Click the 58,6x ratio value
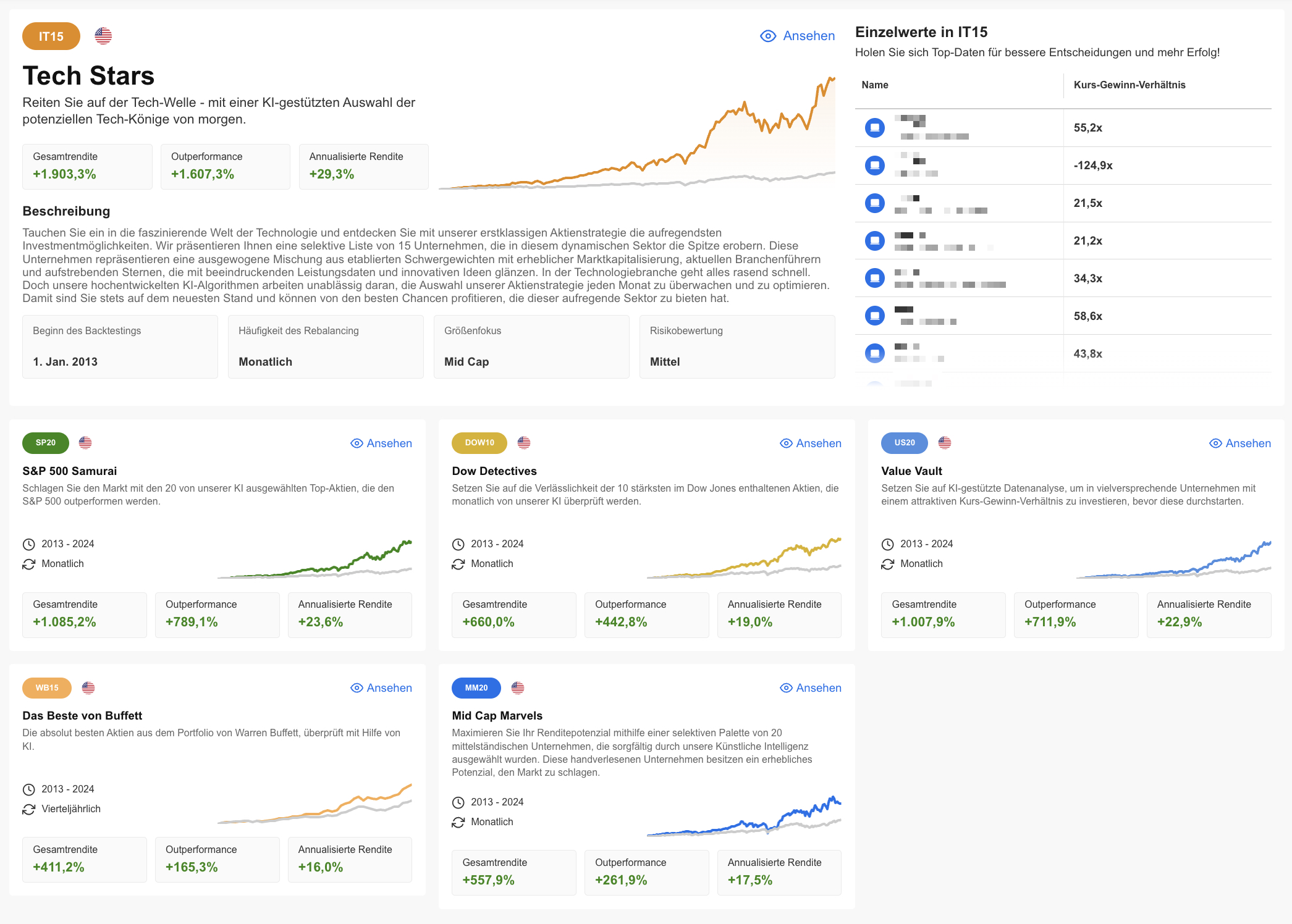The image size is (1292, 924). pos(1088,316)
